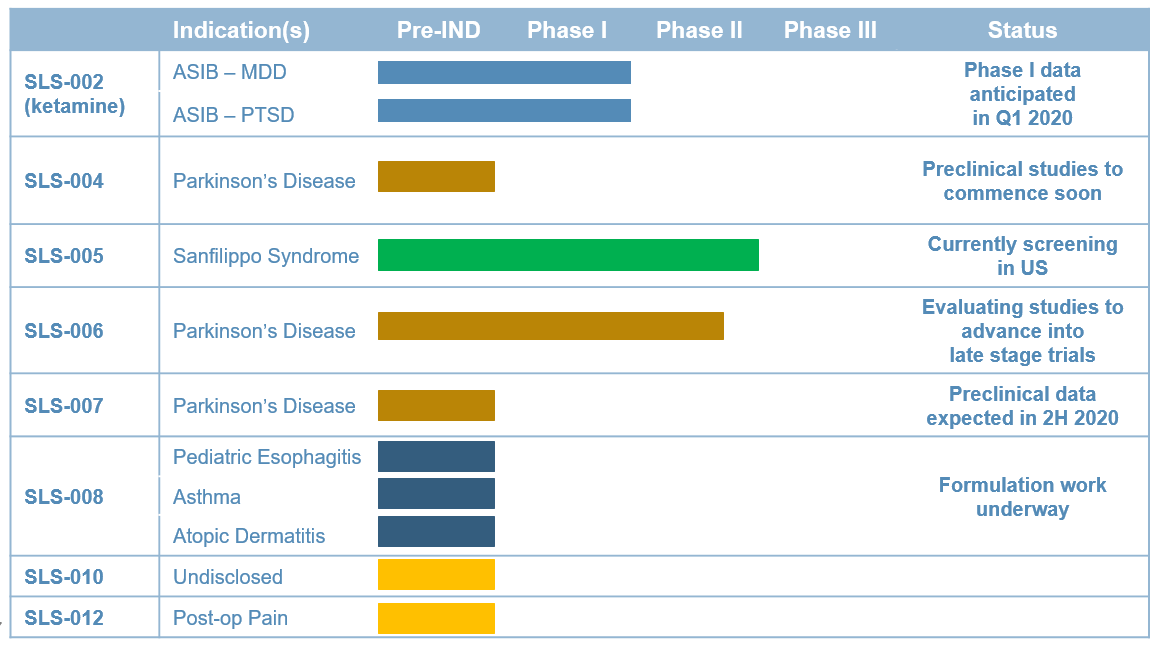Select the yellow Undisclosed SLS-010 bar

(x=436, y=575)
